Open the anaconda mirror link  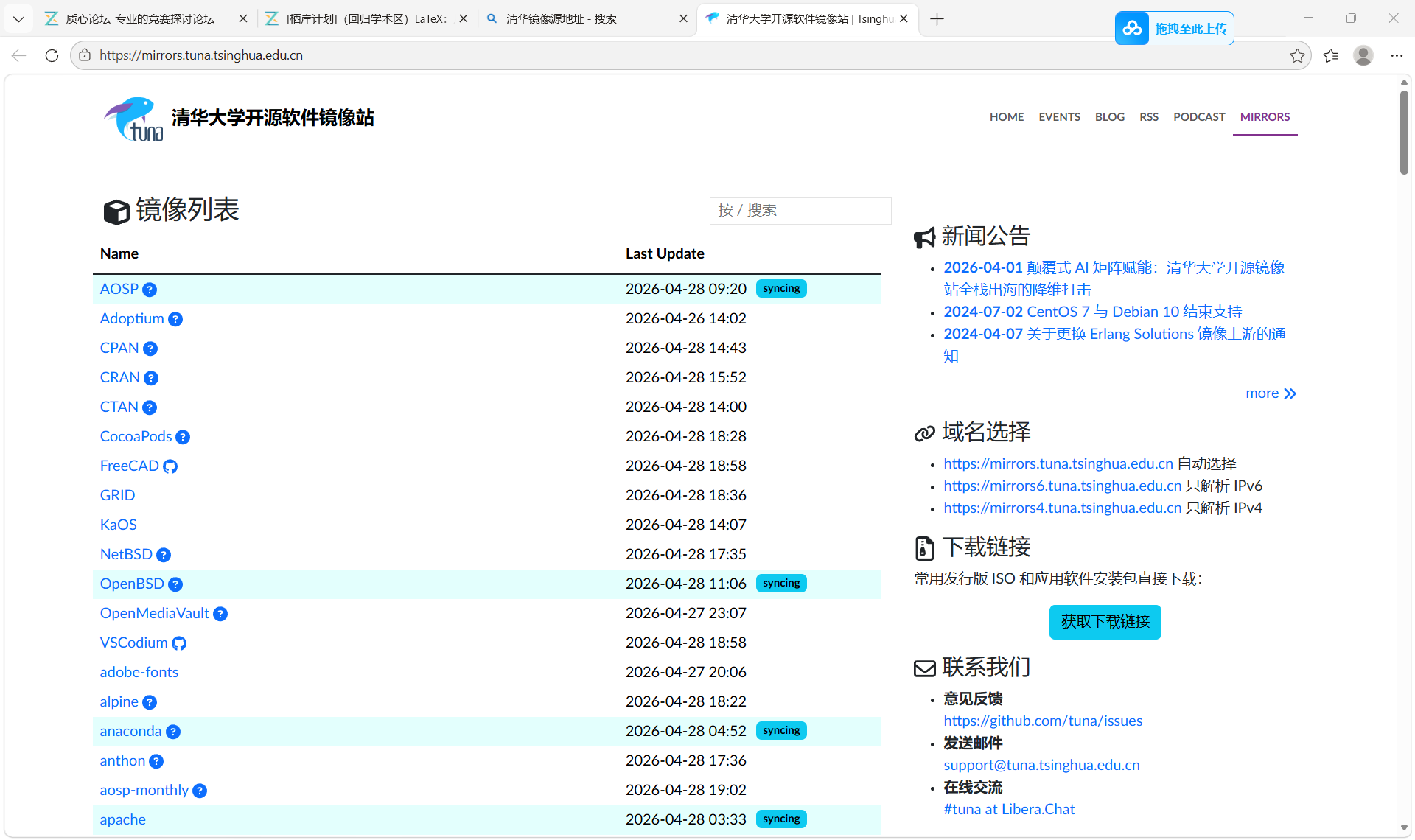click(130, 732)
